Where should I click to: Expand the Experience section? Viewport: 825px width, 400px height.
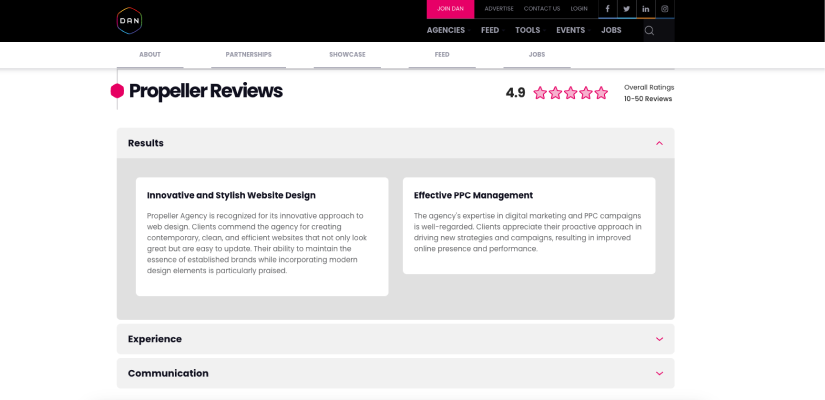pyautogui.click(x=659, y=339)
